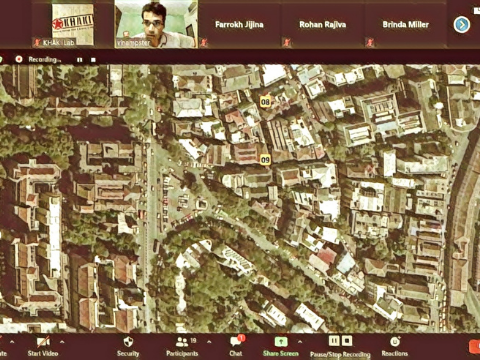Image resolution: width=480 pixels, height=360 pixels.
Task: Click map marker labeled 09
Action: pyautogui.click(x=265, y=160)
